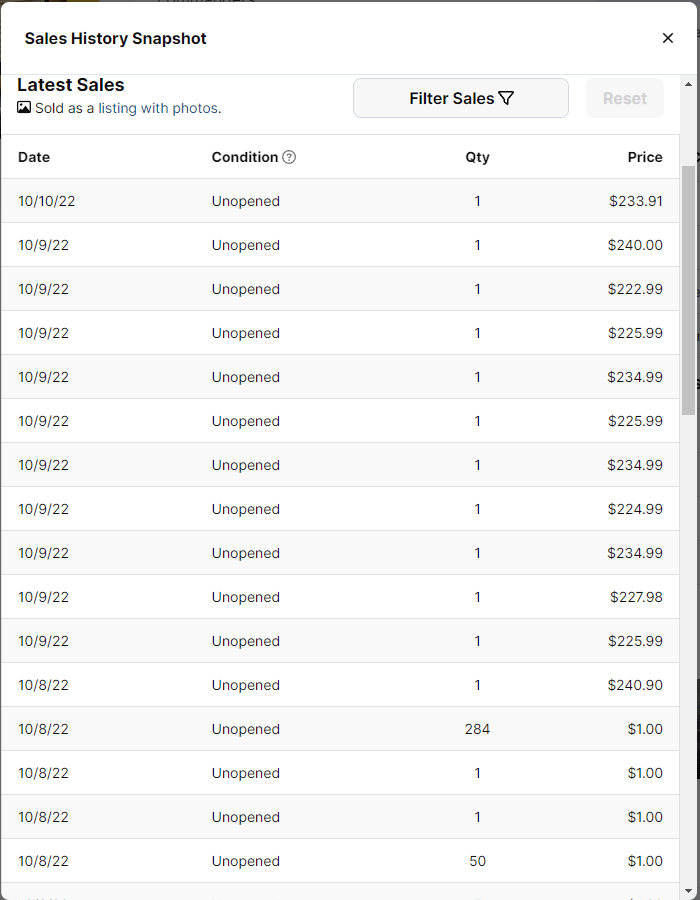
Task: Click the Condition help question-mark icon
Action: pos(289,157)
